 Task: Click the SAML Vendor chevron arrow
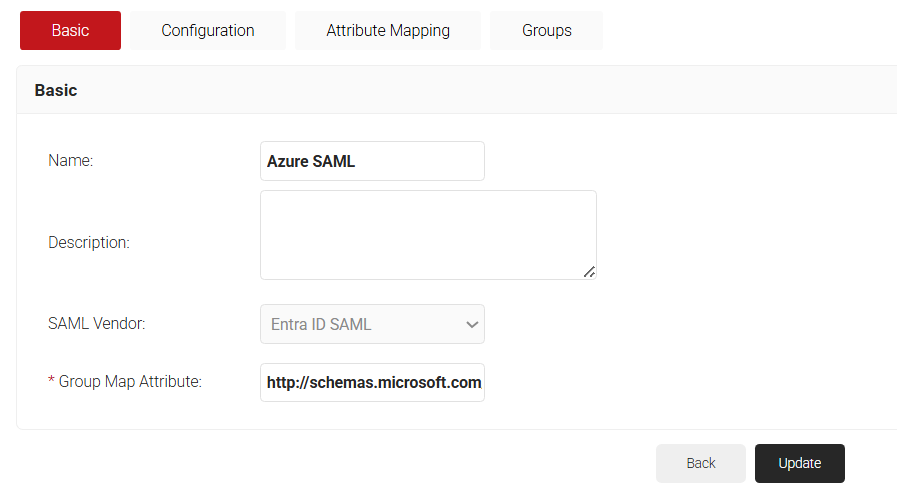[x=472, y=324]
